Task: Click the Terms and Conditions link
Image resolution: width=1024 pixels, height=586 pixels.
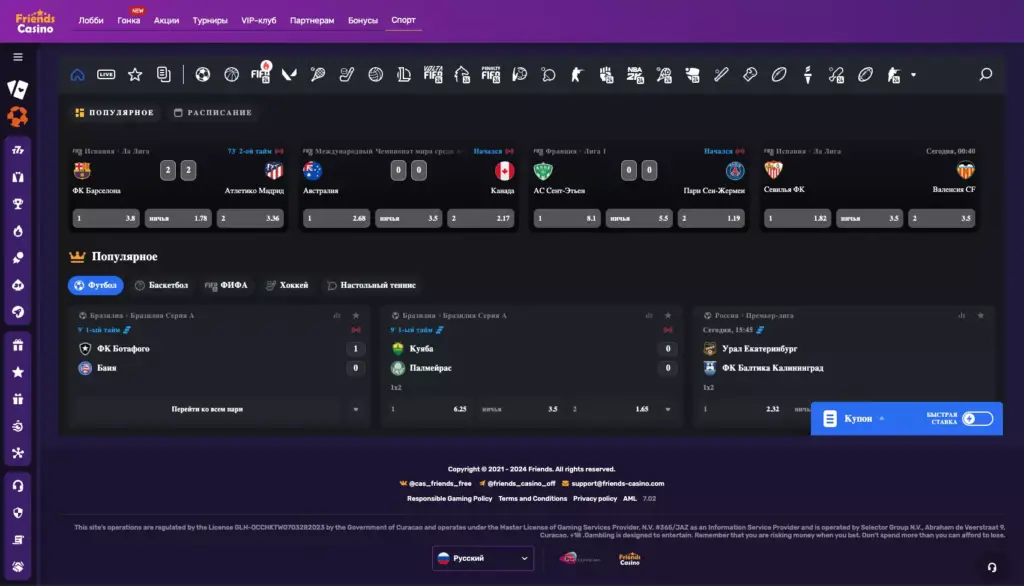Action: [532, 498]
